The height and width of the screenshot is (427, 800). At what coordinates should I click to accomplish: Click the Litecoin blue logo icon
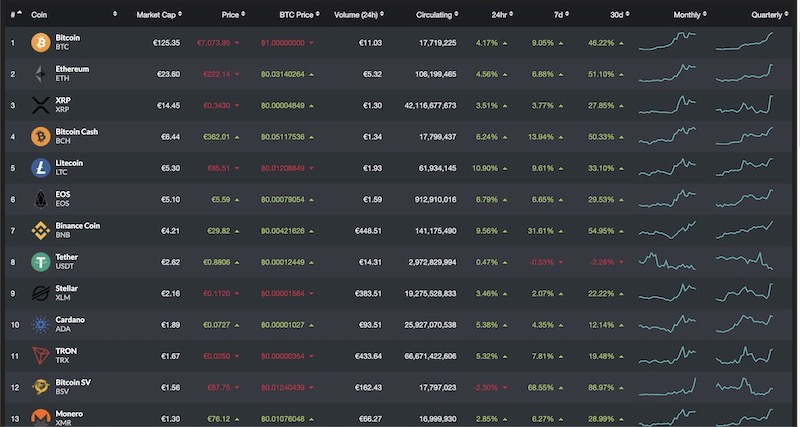click(x=41, y=167)
